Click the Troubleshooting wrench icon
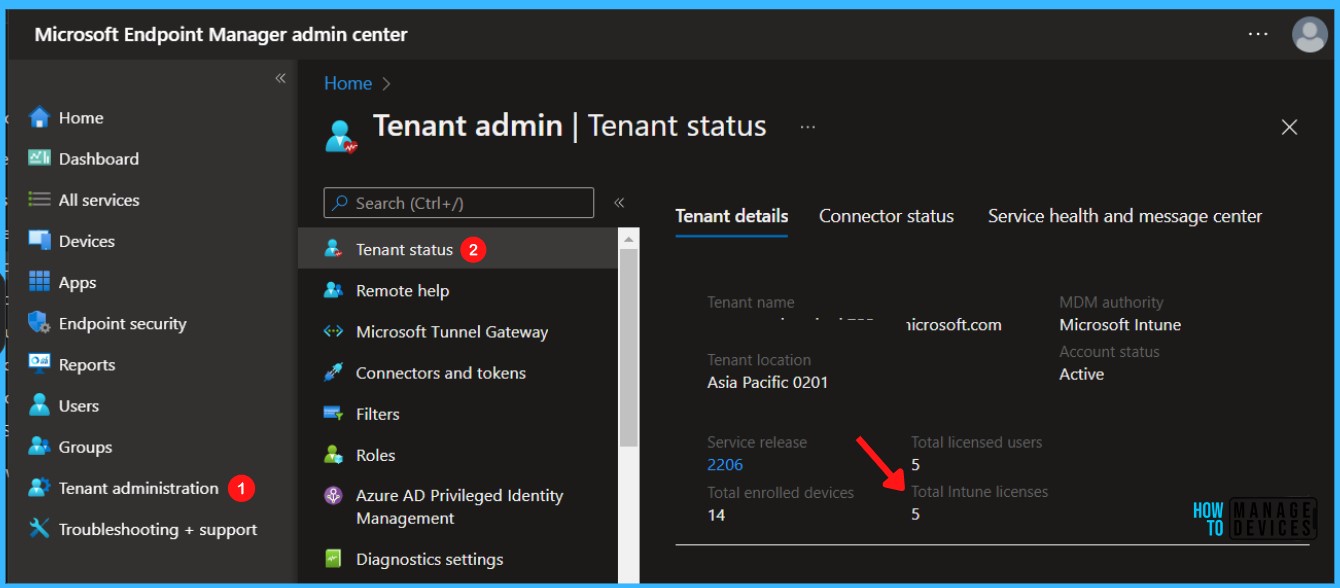The height and width of the screenshot is (588, 1340). (39, 529)
